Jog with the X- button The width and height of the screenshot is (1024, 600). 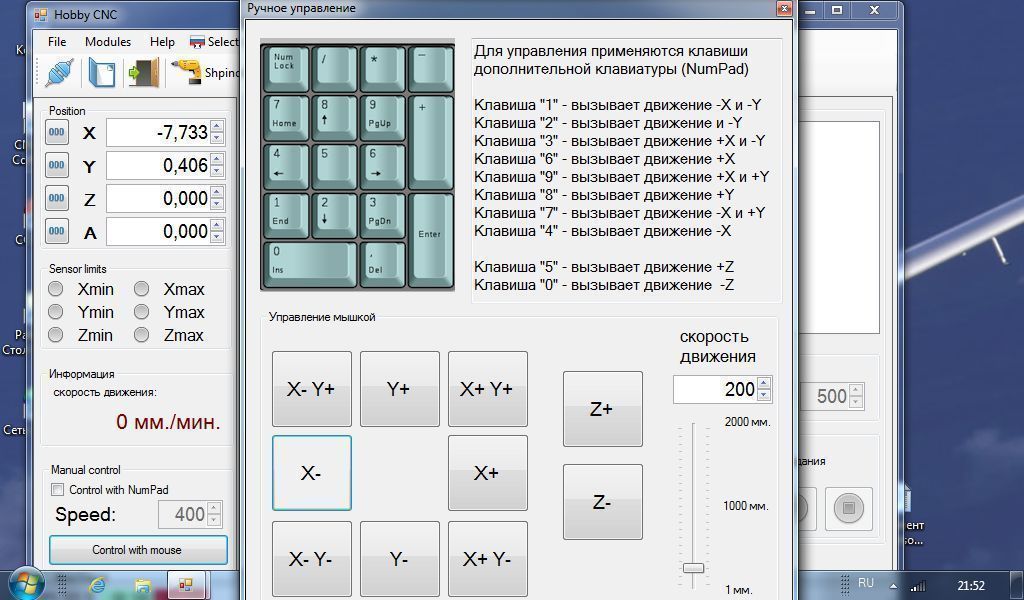point(312,473)
